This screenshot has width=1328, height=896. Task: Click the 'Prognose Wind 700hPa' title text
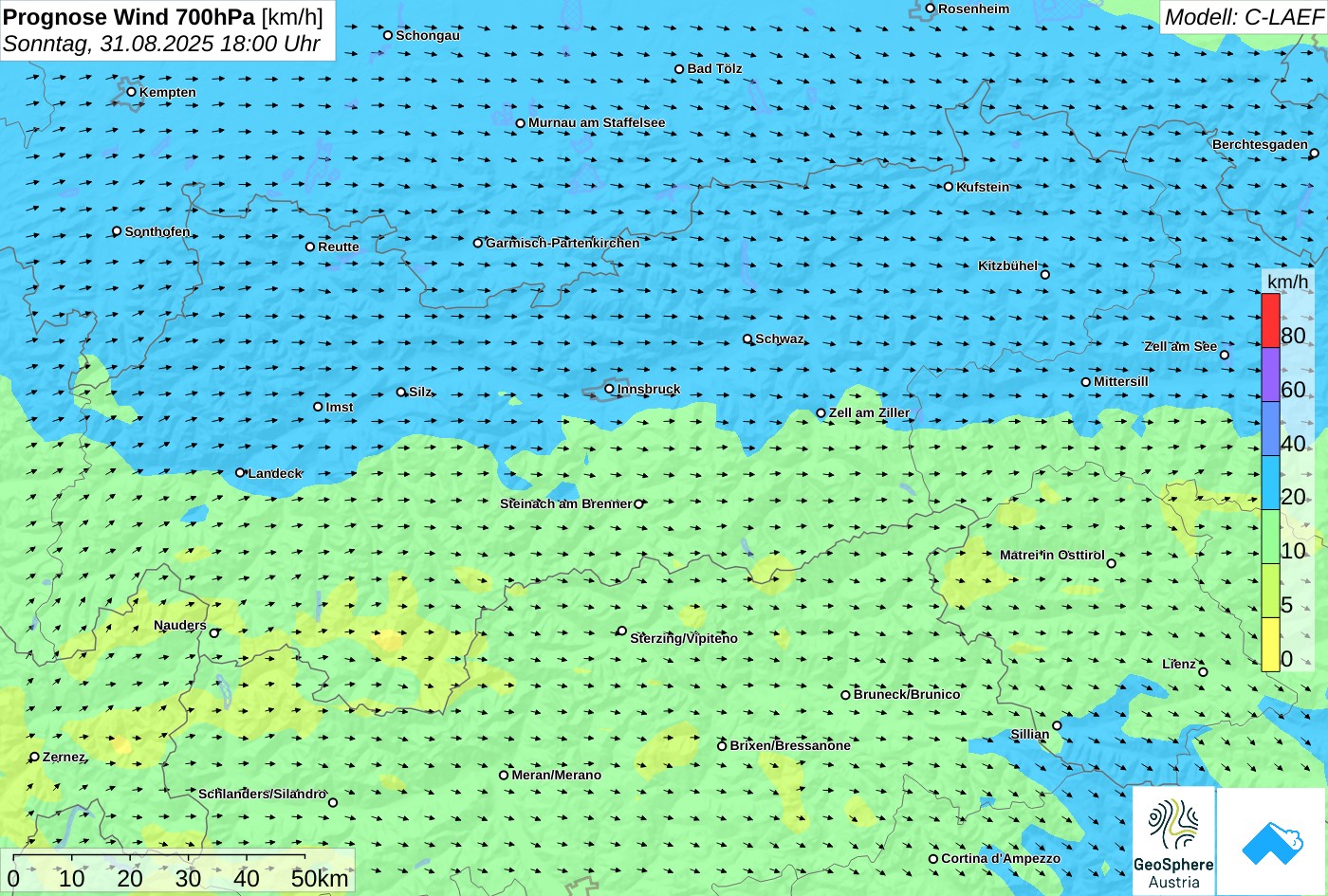pyautogui.click(x=129, y=16)
